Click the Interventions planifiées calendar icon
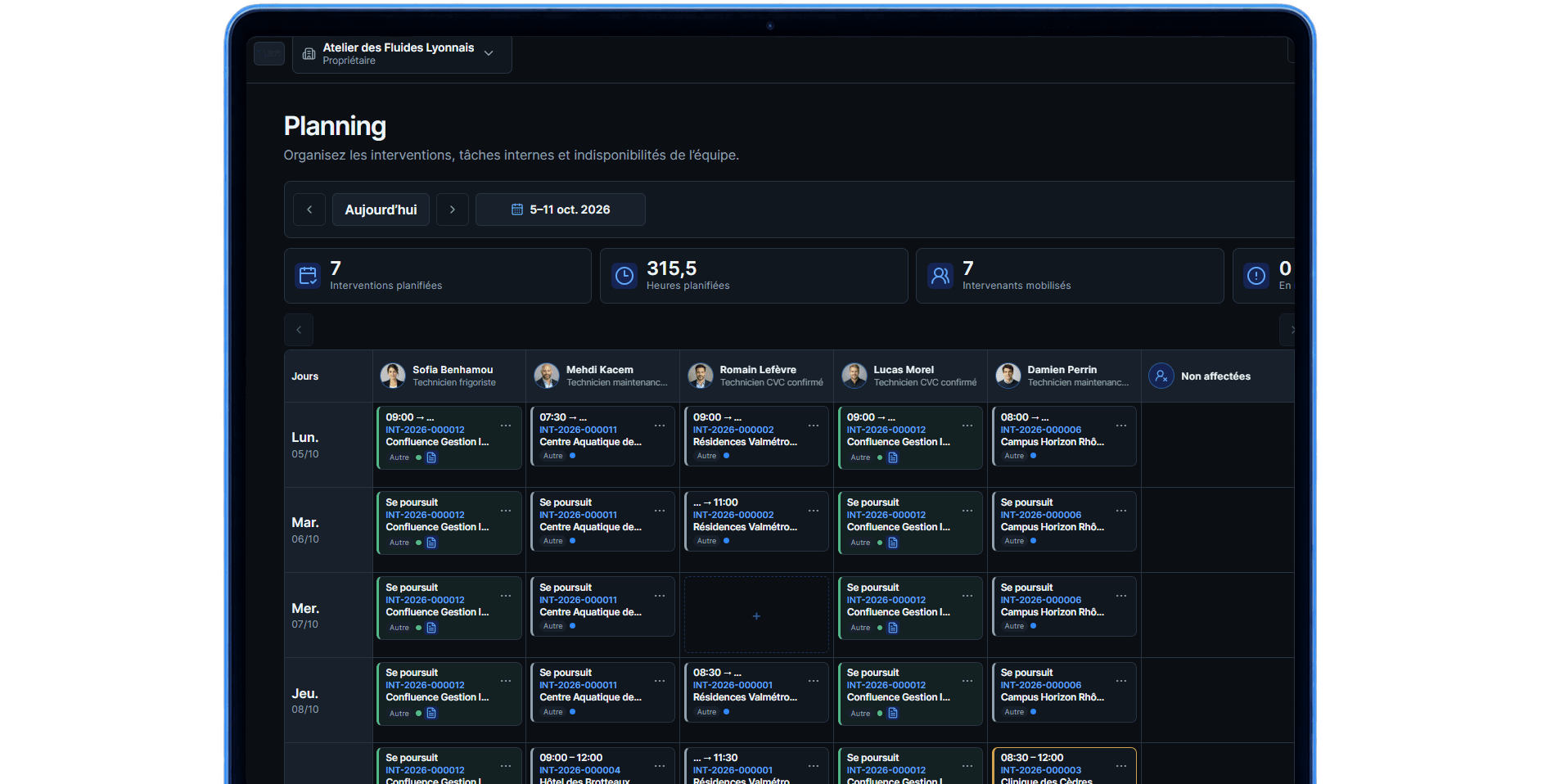Screen dimensions: 1560x784 point(309,276)
